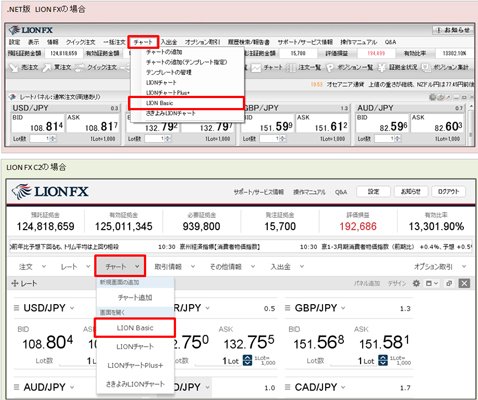Expand その他情報 dropdown in C2 navigation
This screenshot has height=400, width=478.
(x=232, y=267)
